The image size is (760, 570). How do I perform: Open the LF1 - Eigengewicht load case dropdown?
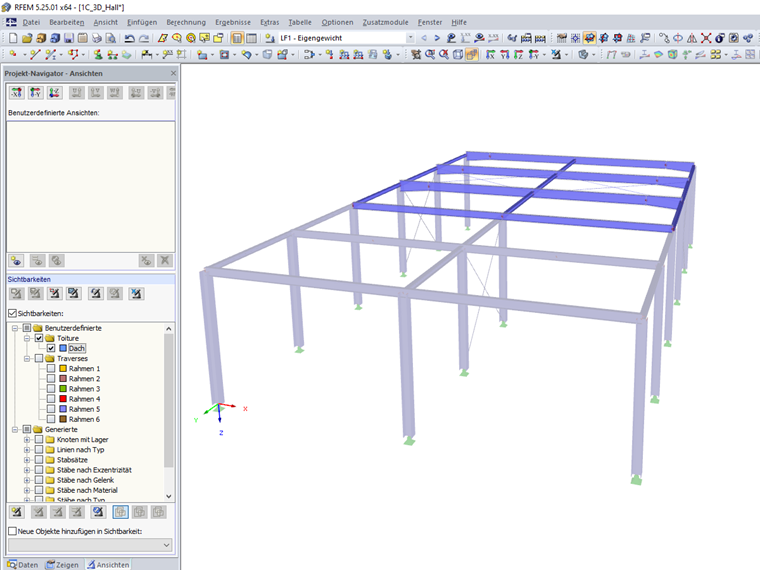pyautogui.click(x=410, y=38)
